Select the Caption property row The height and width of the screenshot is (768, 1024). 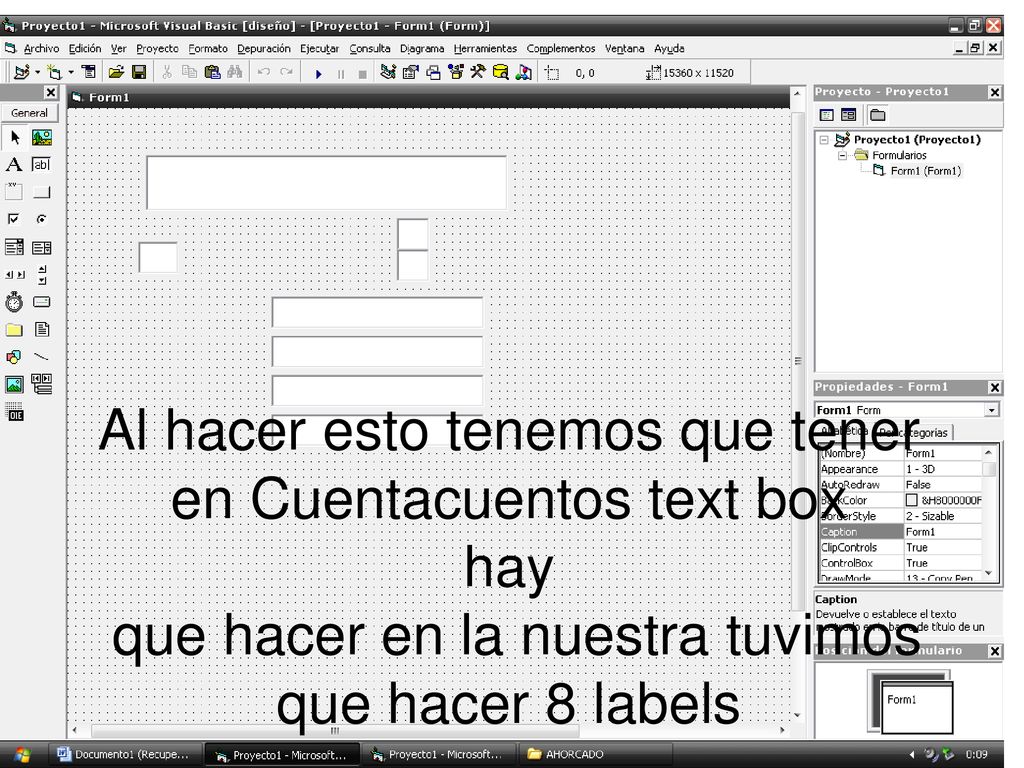tap(901, 532)
